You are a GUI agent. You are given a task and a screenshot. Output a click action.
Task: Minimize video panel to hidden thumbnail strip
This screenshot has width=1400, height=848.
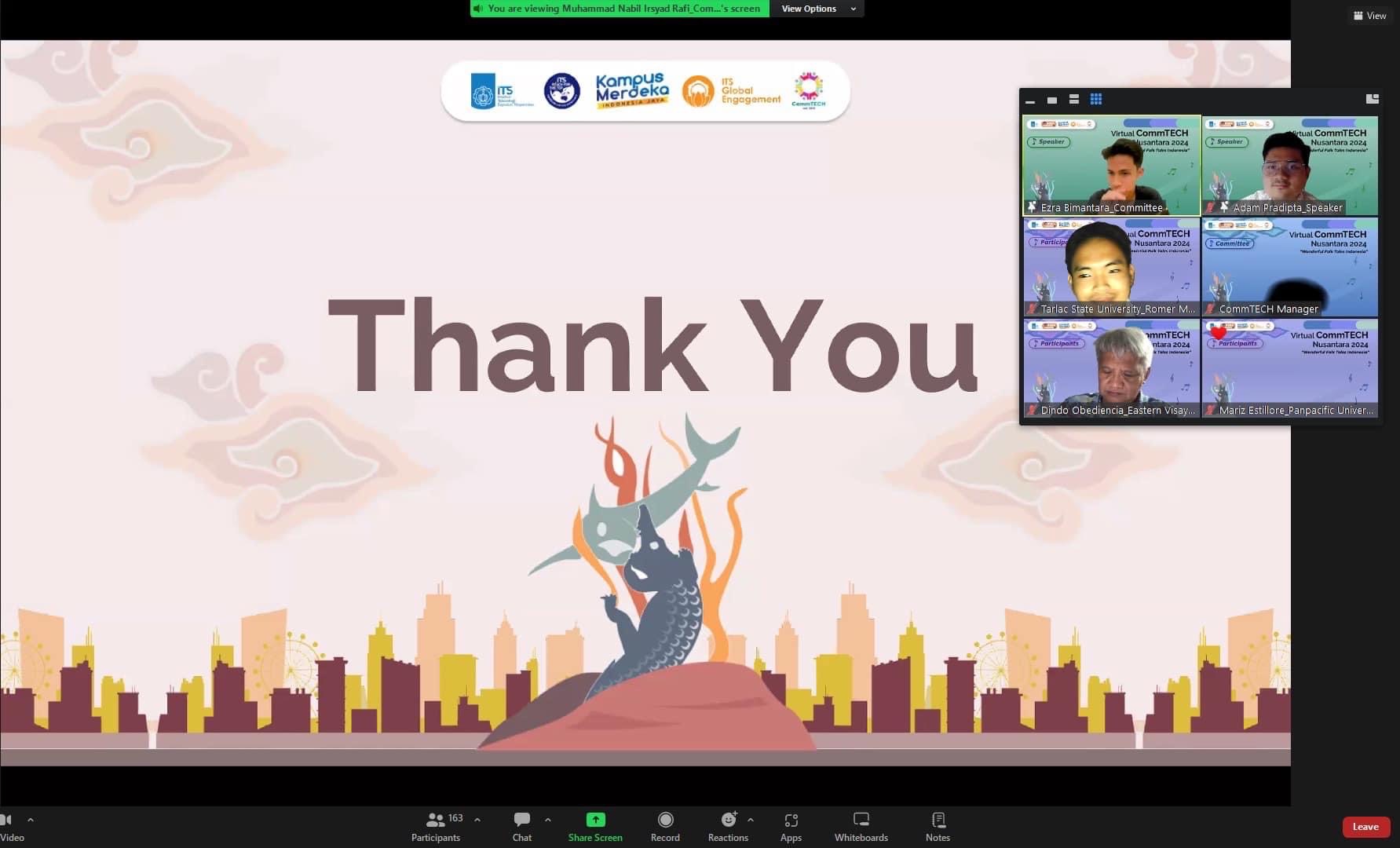[x=1030, y=100]
